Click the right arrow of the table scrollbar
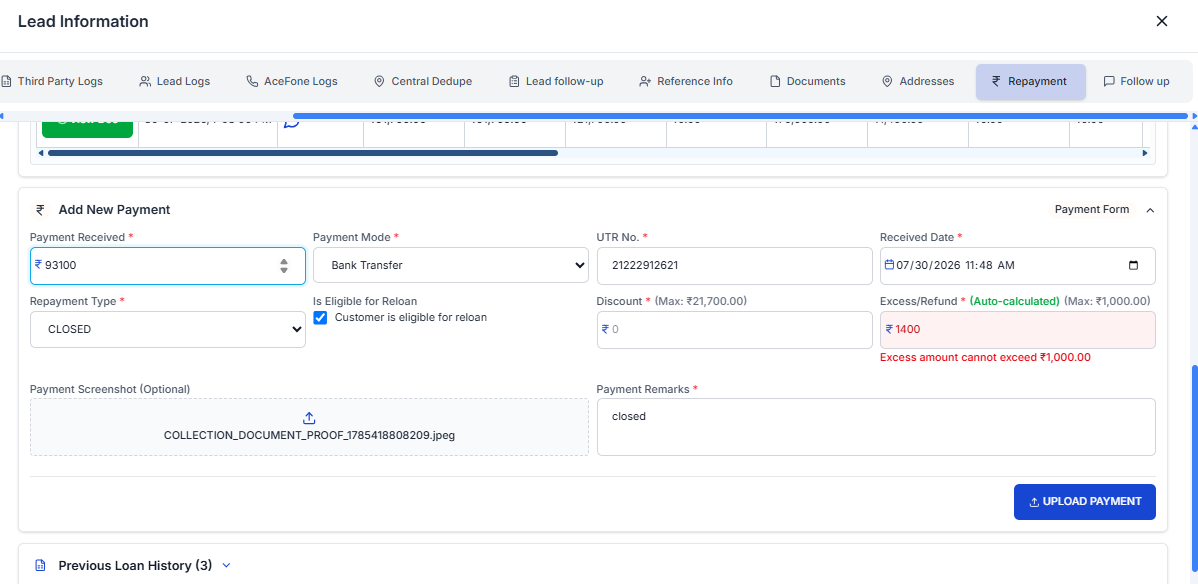 tap(1145, 153)
